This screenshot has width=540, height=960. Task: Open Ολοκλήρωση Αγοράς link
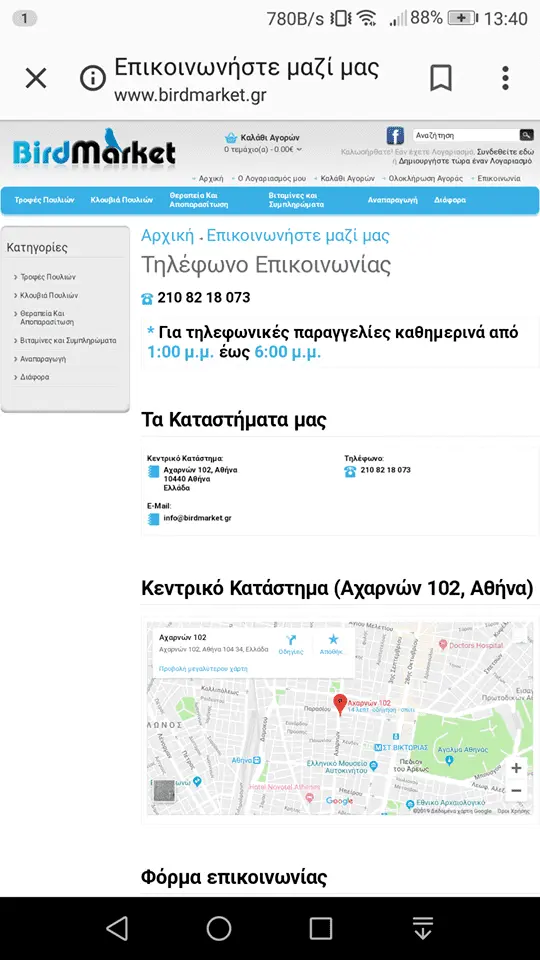[426, 179]
